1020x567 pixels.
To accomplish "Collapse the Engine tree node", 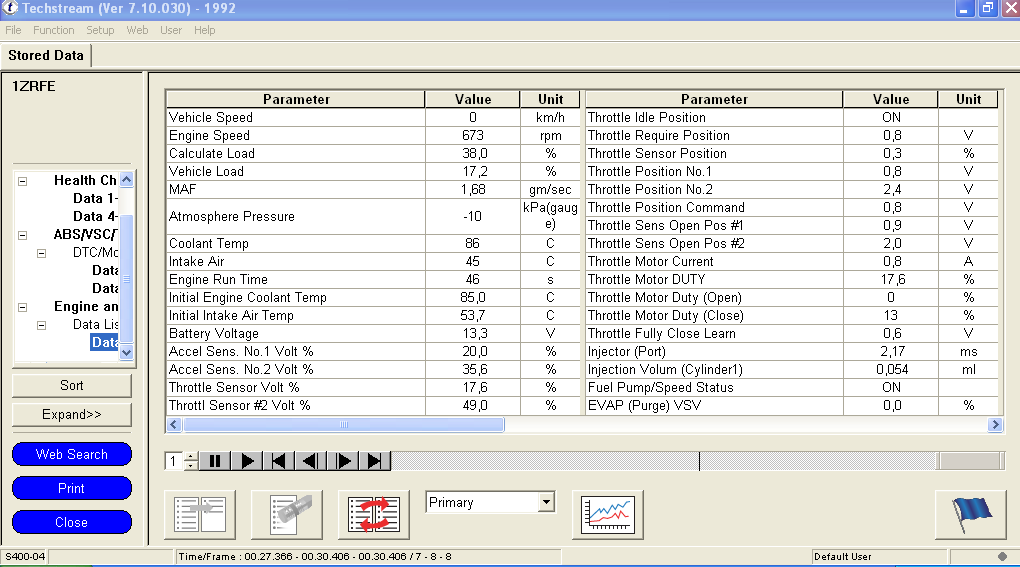I will pos(22,307).
